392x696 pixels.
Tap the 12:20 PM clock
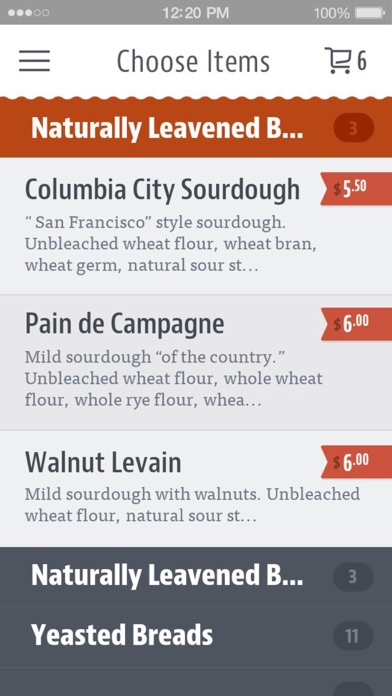pyautogui.click(x=196, y=13)
